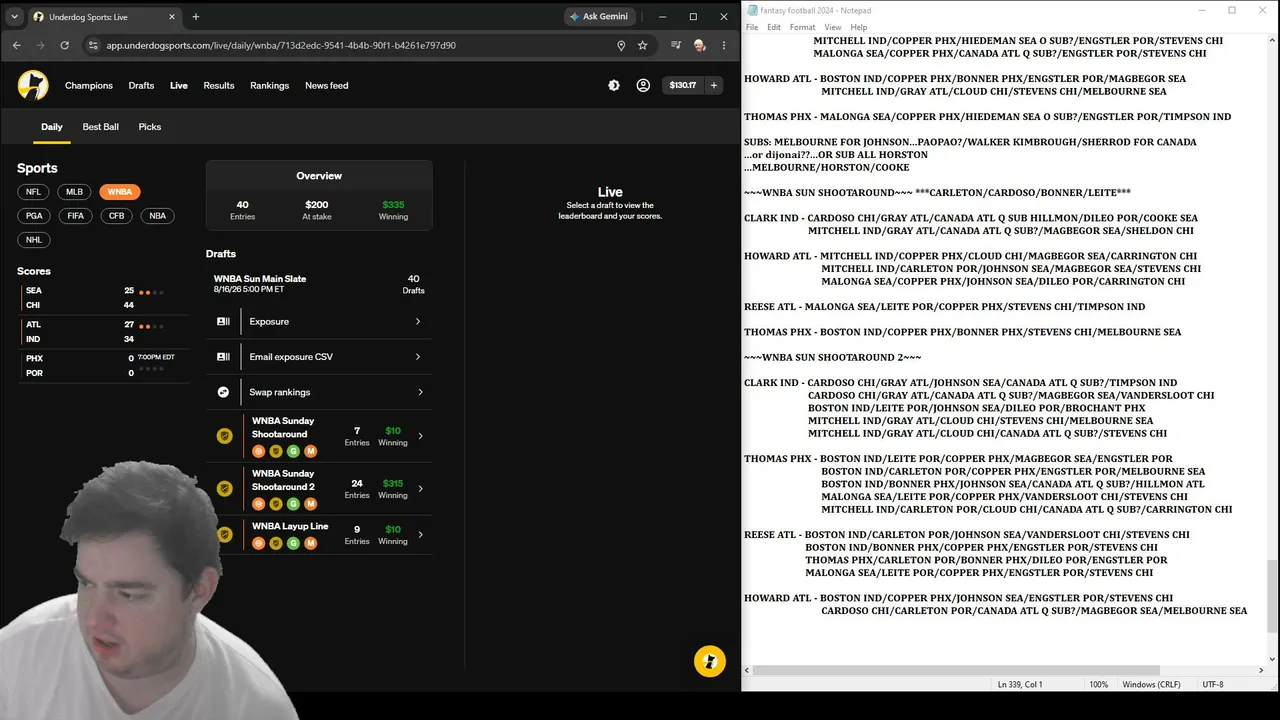Select the NFL sport chip
Image resolution: width=1280 pixels, height=720 pixels.
(x=34, y=192)
